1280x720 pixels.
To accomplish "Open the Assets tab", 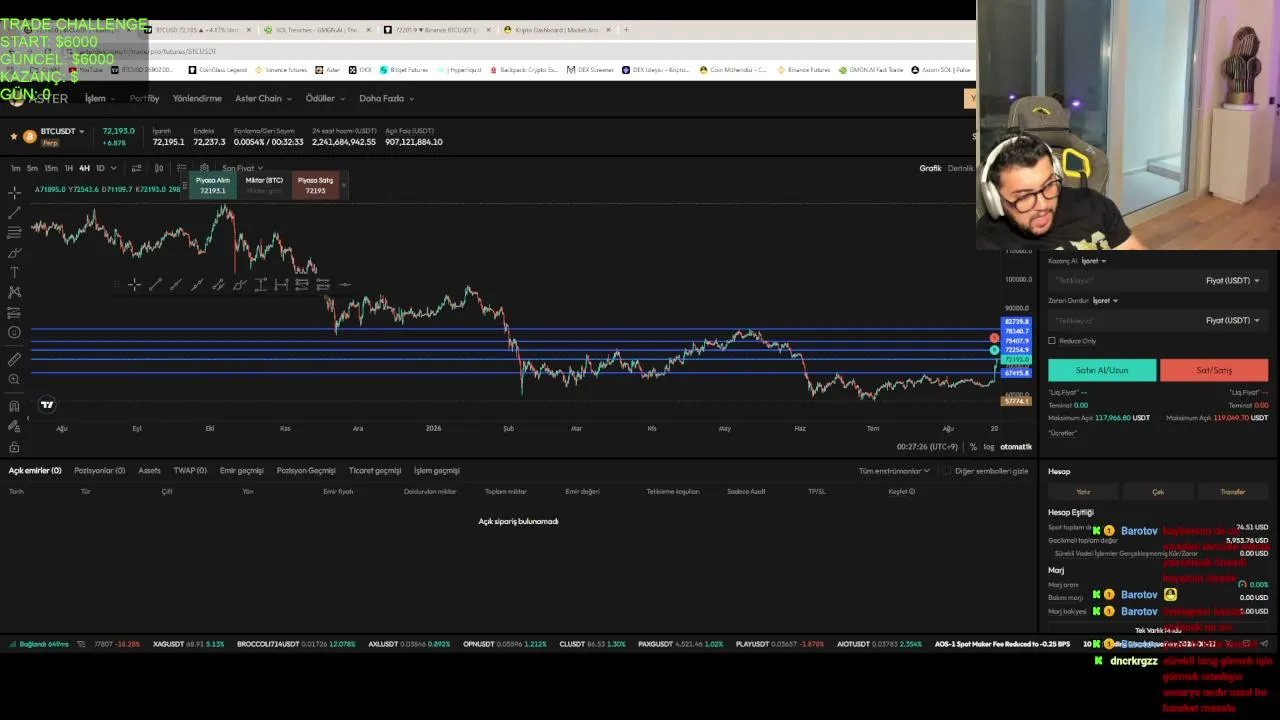I will [x=149, y=471].
